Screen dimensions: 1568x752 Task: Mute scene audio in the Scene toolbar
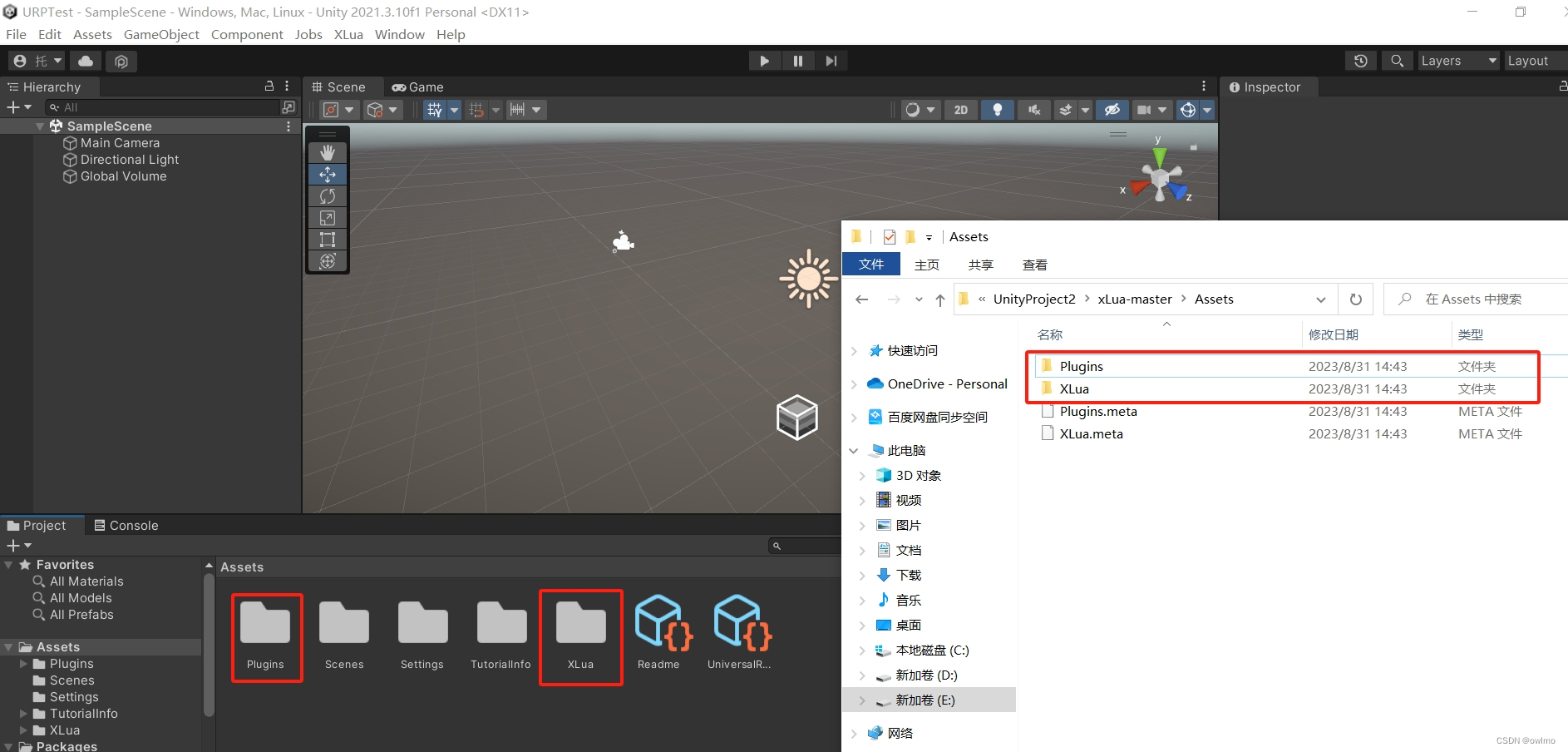pos(1033,109)
